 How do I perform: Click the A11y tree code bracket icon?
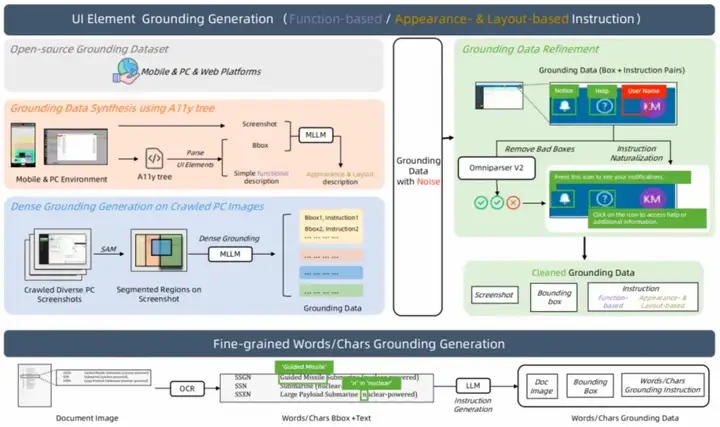[154, 159]
